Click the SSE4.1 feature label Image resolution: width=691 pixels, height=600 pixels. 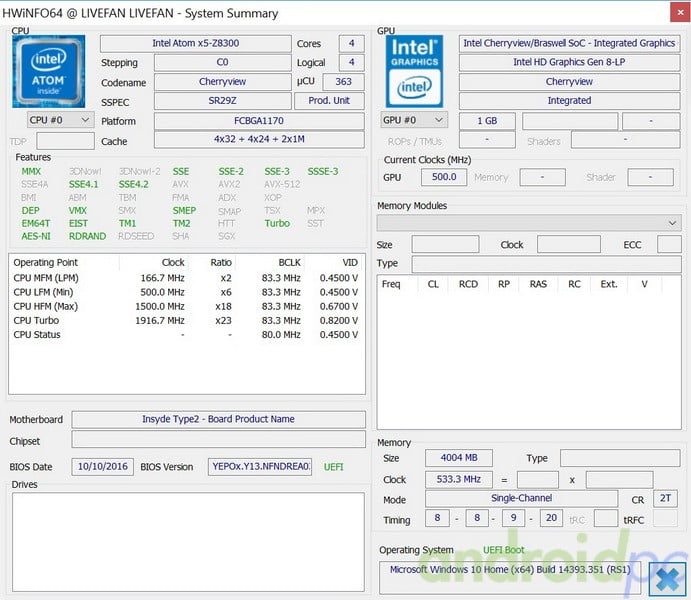(83, 184)
